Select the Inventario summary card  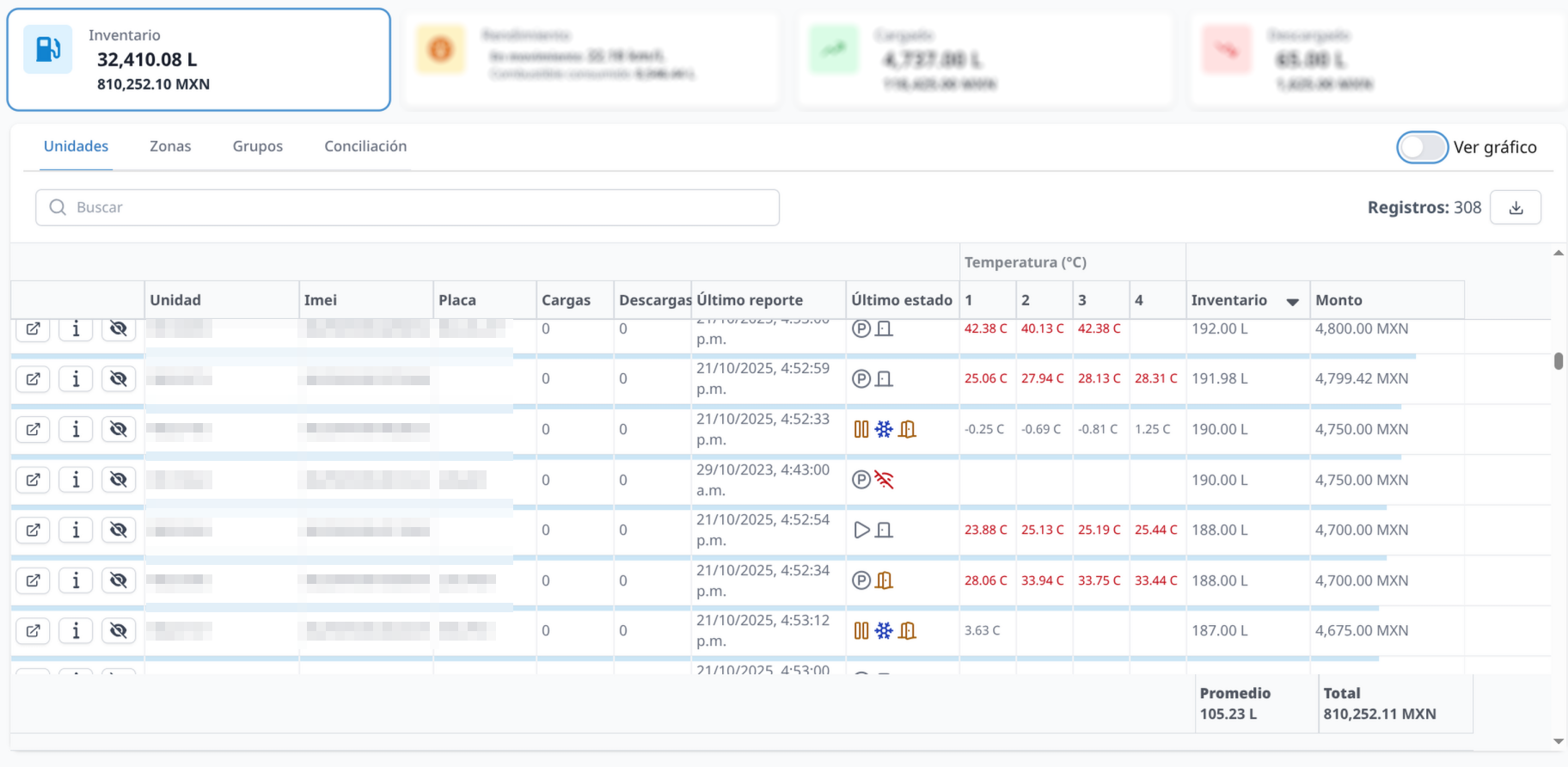click(199, 60)
